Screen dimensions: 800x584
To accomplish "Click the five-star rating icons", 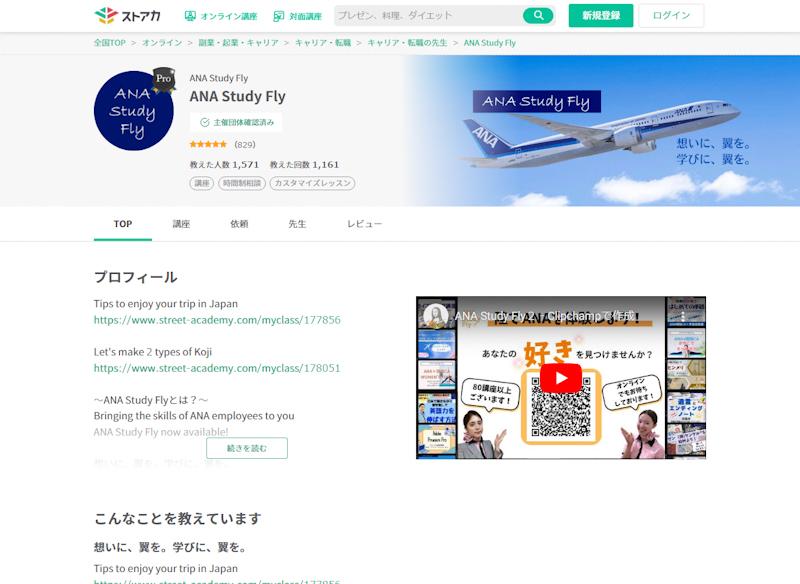I will 208,144.
